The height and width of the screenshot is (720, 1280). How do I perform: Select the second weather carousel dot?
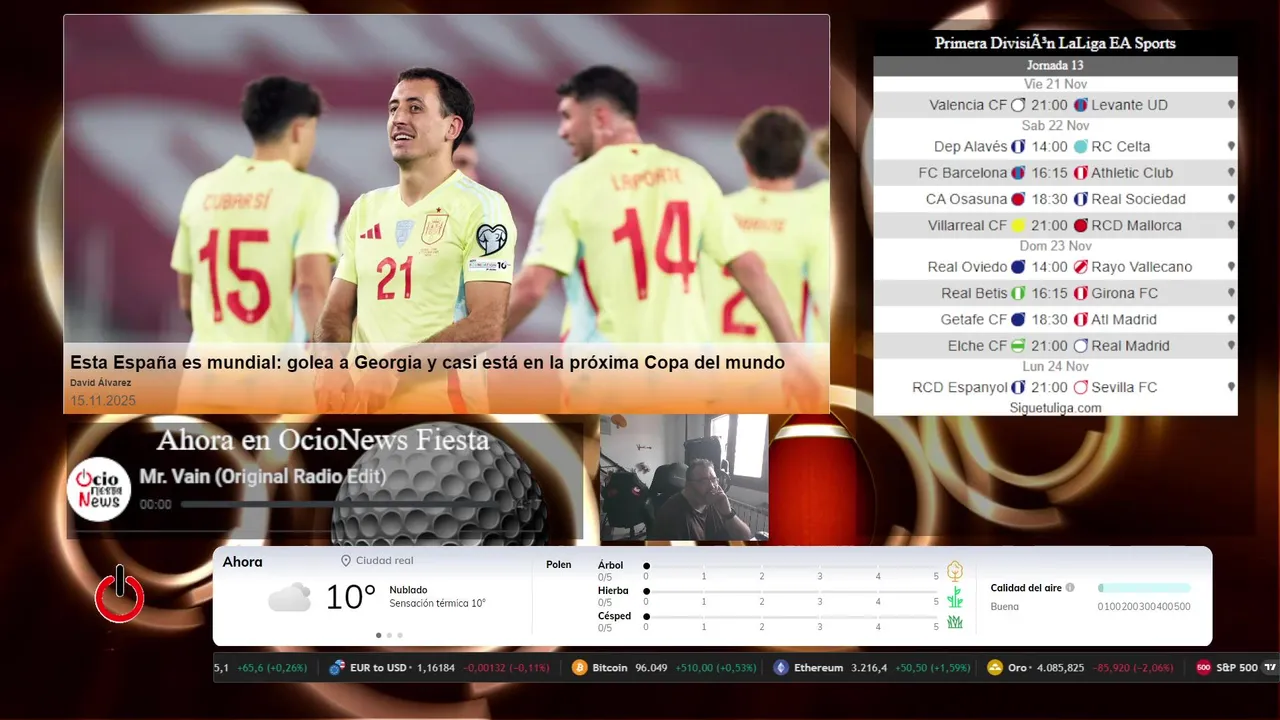(389, 635)
